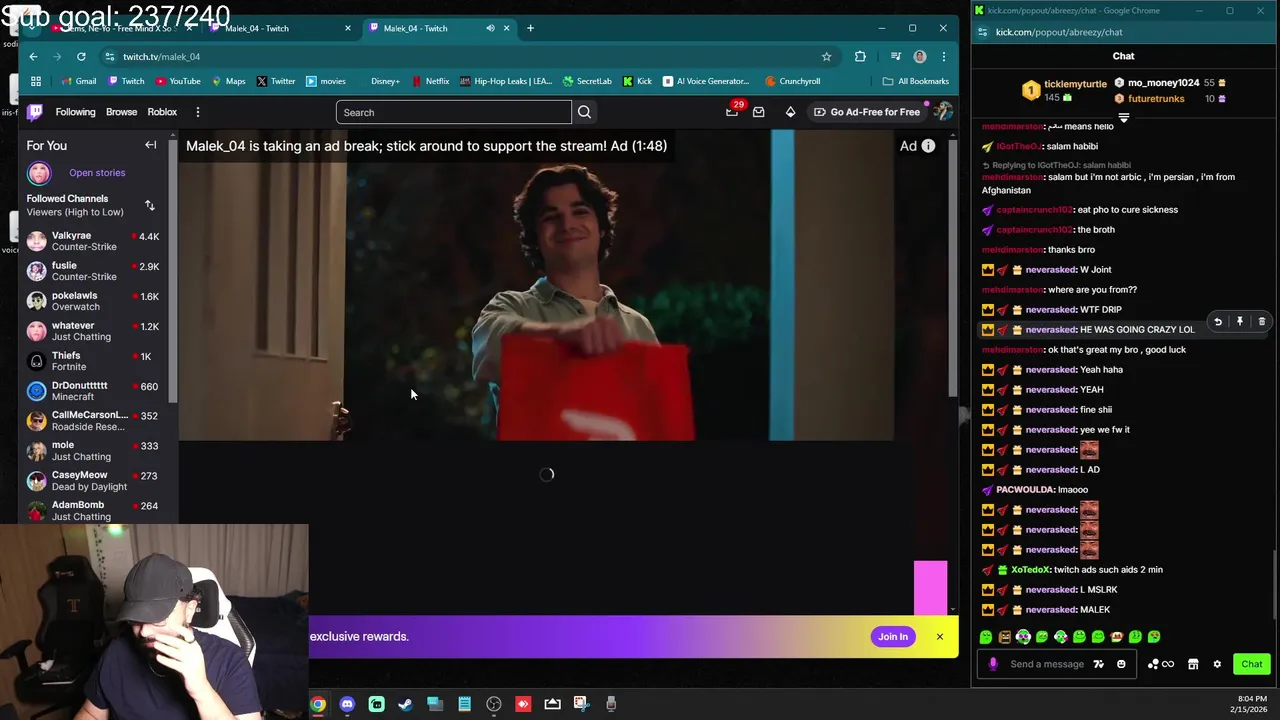Open Discord from the taskbar
This screenshot has height=720, width=1280.
point(347,704)
